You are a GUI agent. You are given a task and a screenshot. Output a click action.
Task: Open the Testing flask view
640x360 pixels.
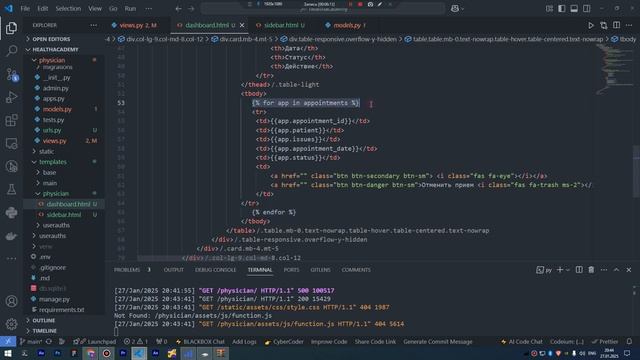pyautogui.click(x=11, y=189)
